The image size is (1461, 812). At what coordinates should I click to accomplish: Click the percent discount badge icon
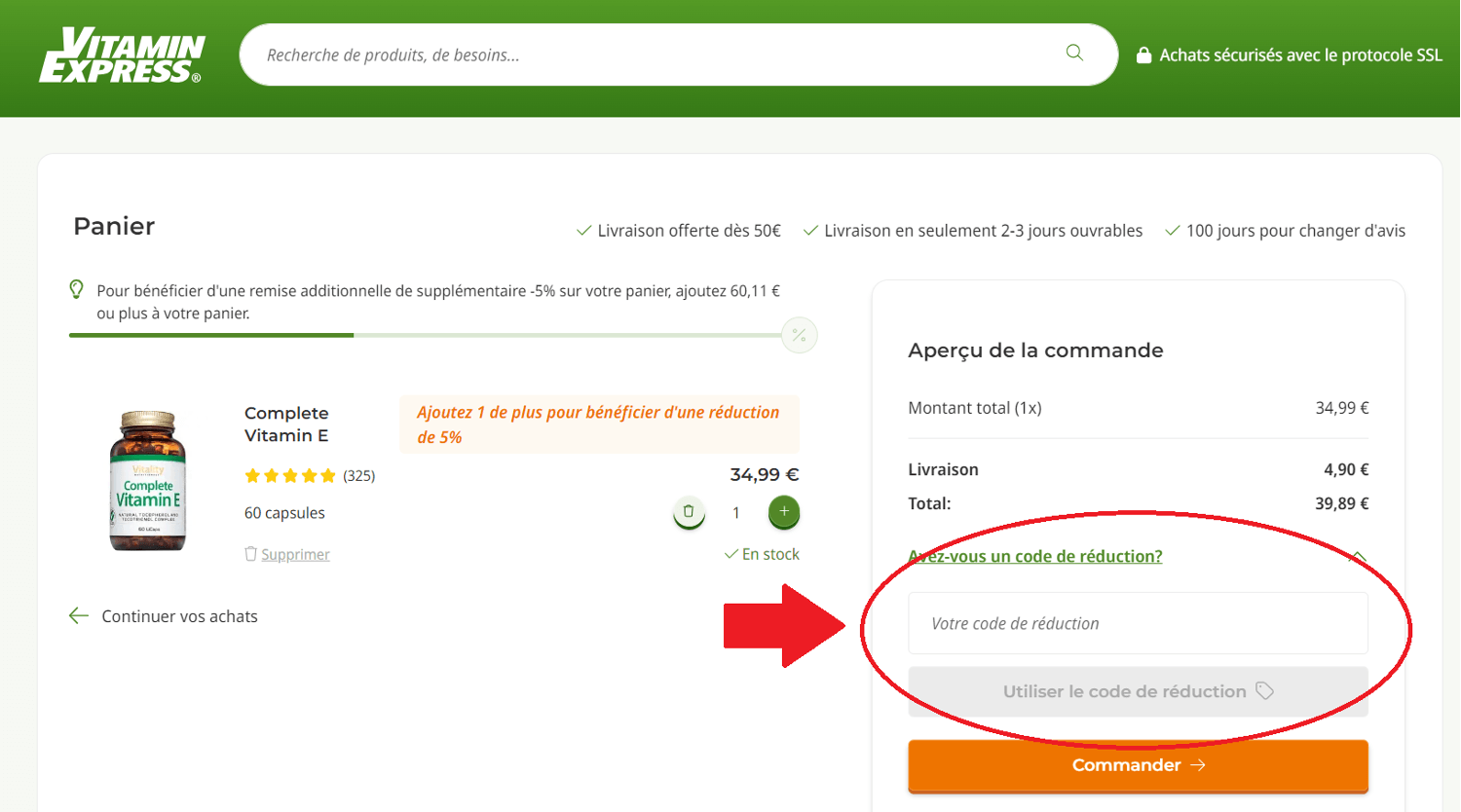799,335
